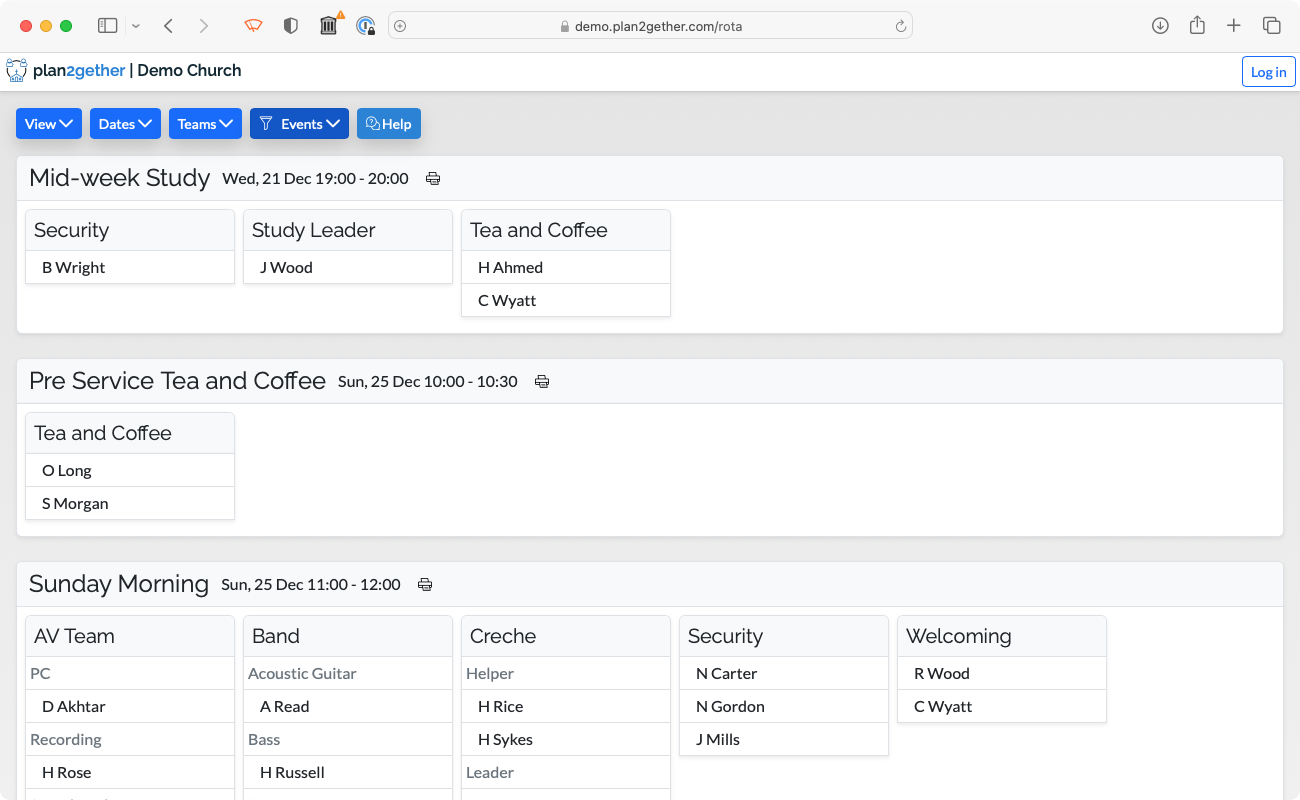
Task: Reload the page with the refresh icon
Action: click(901, 27)
